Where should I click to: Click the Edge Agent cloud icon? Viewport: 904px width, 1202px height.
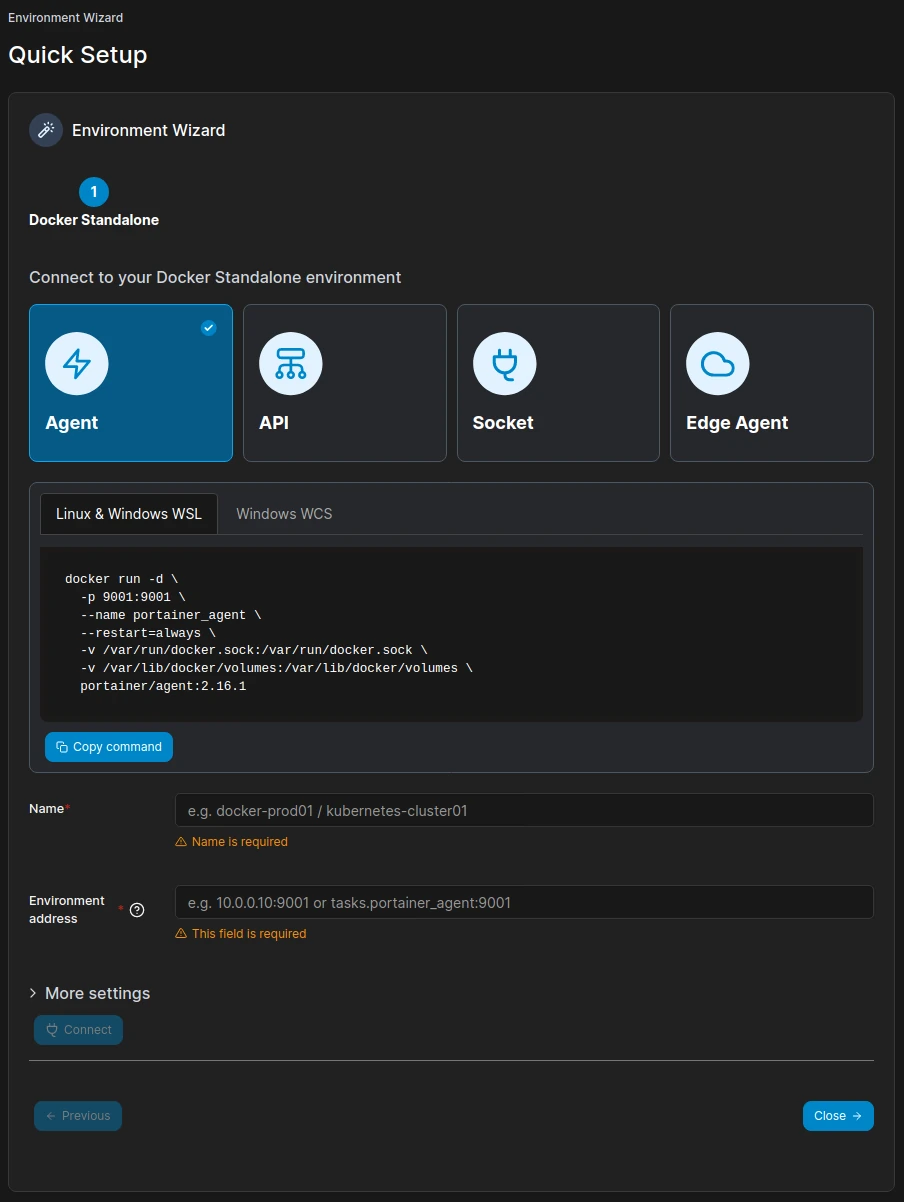coord(717,364)
